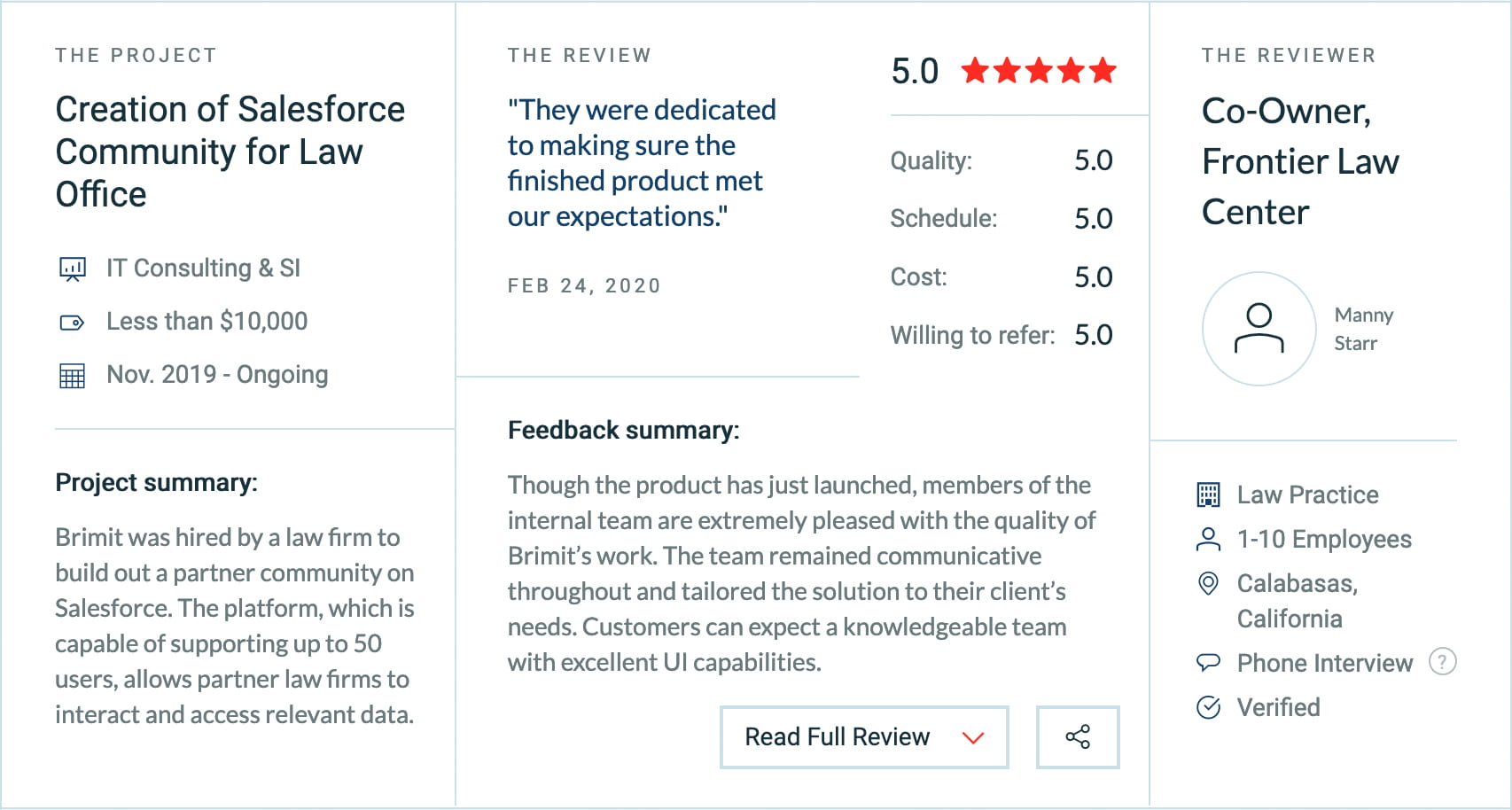Select the Co-Owner, Frontier Law Center heading

pos(1299,161)
